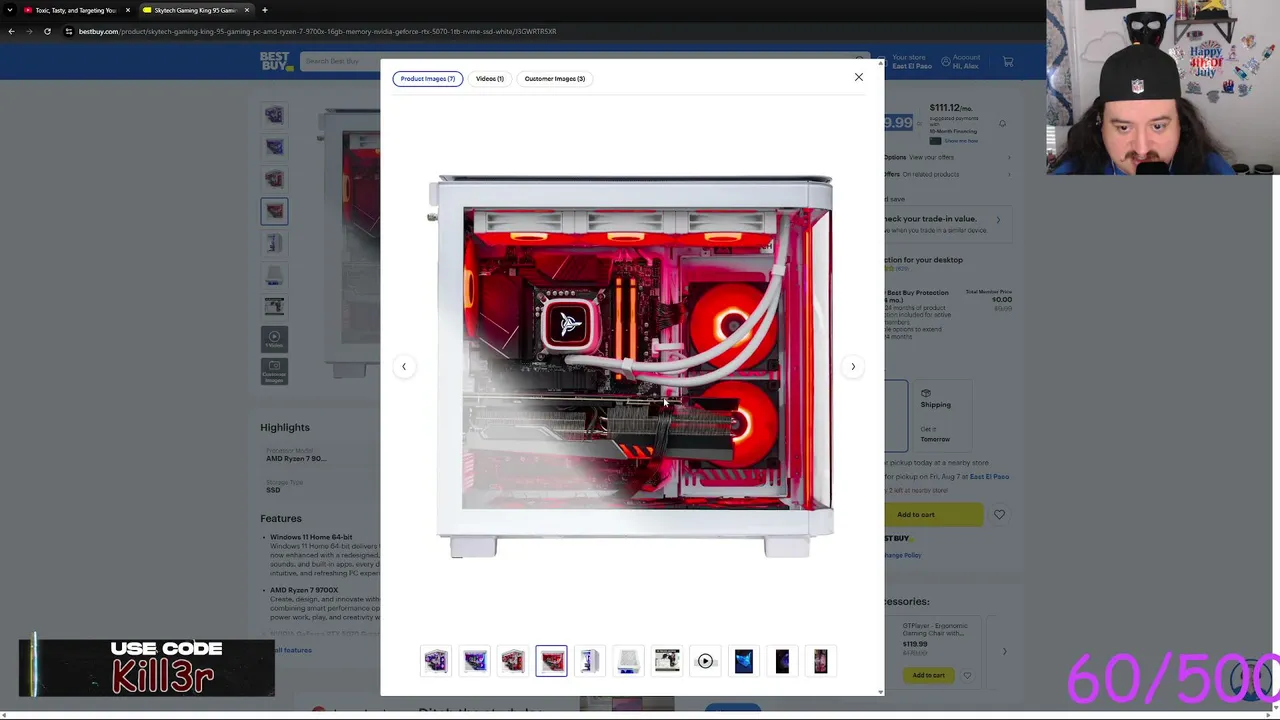Open the video tile in the side thumbnail column
The image size is (1280, 720).
pyautogui.click(x=274, y=339)
